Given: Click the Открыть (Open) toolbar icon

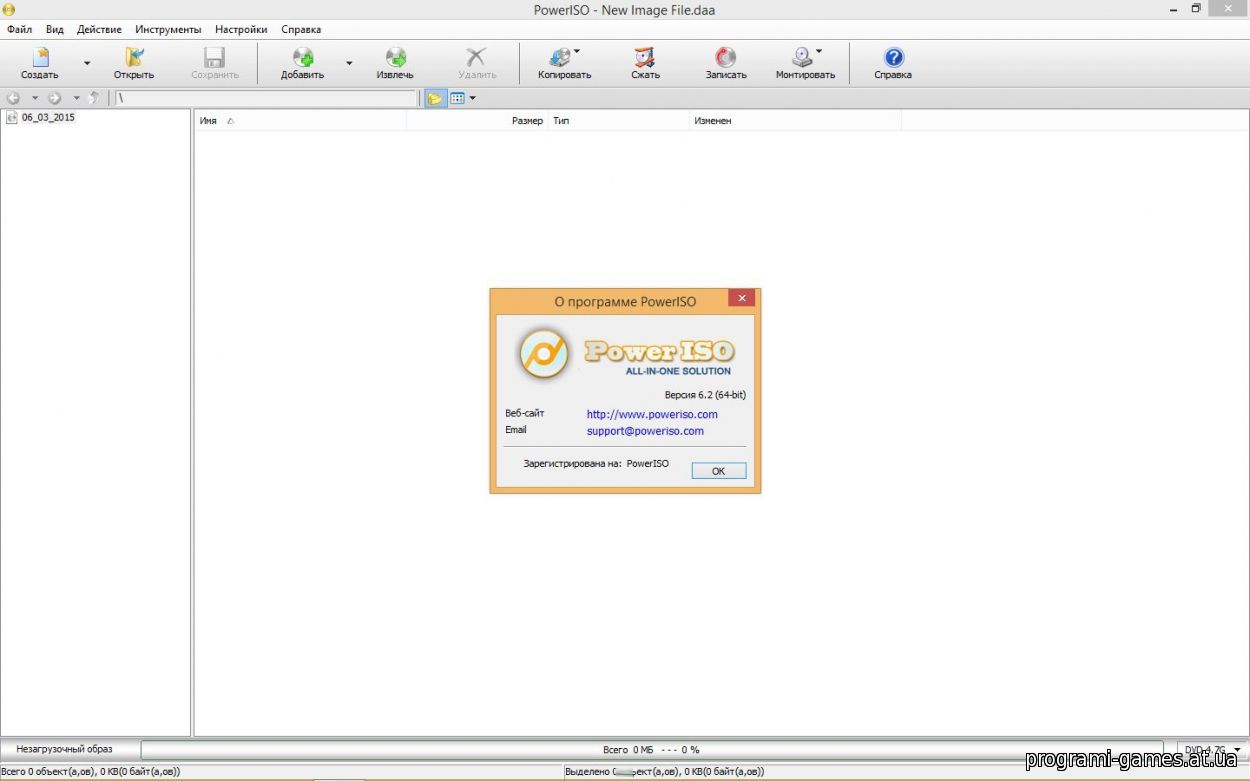Looking at the screenshot, I should click(134, 63).
